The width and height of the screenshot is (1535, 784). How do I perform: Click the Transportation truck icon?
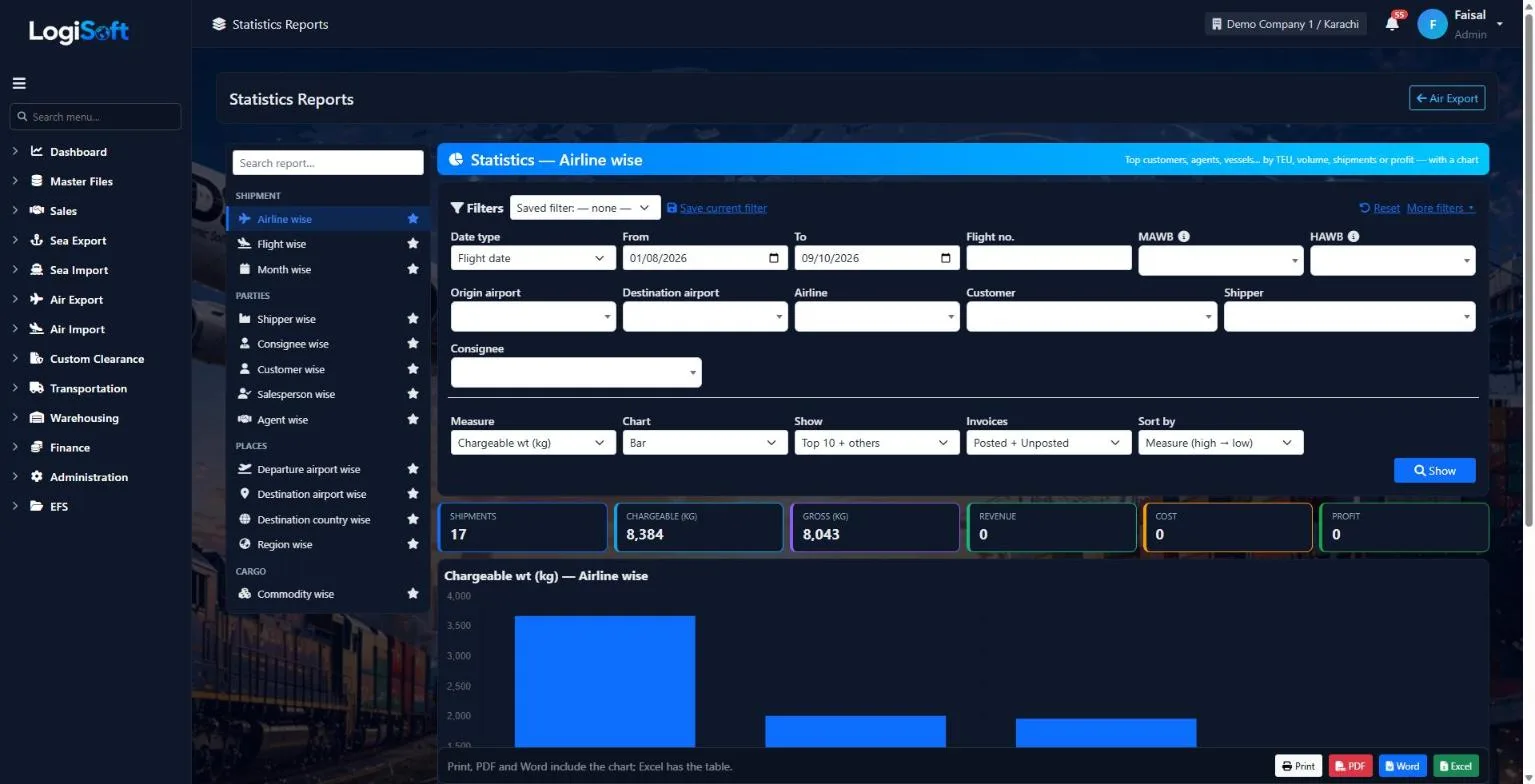[x=37, y=389]
